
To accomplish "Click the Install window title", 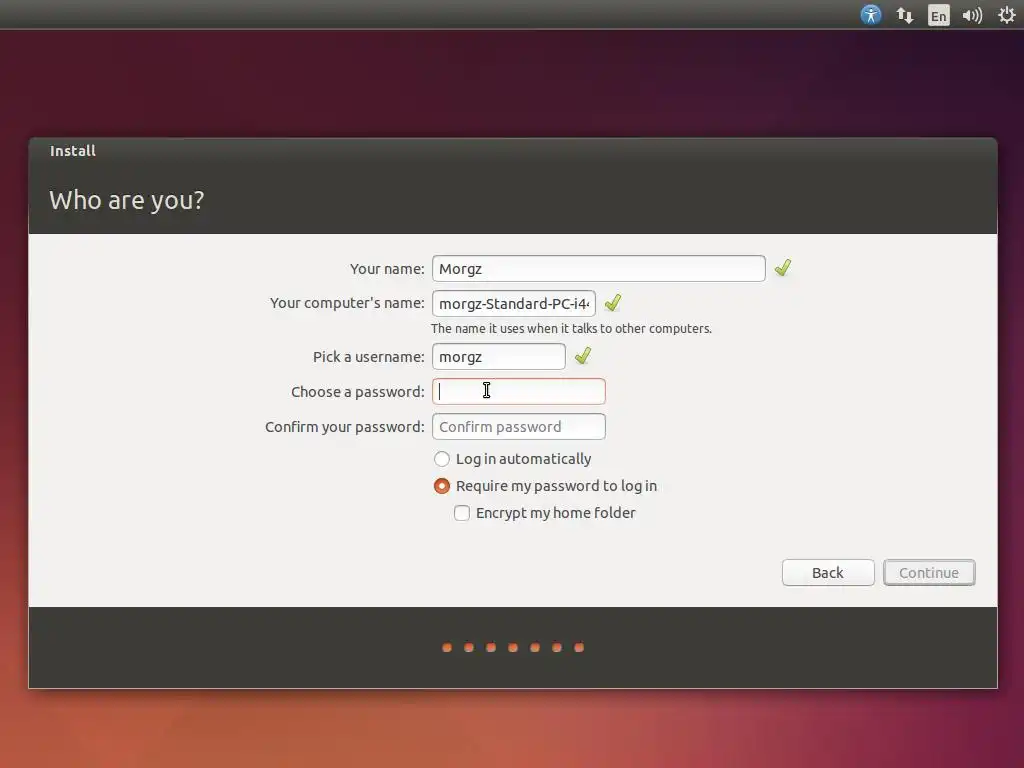I will pyautogui.click(x=72, y=151).
